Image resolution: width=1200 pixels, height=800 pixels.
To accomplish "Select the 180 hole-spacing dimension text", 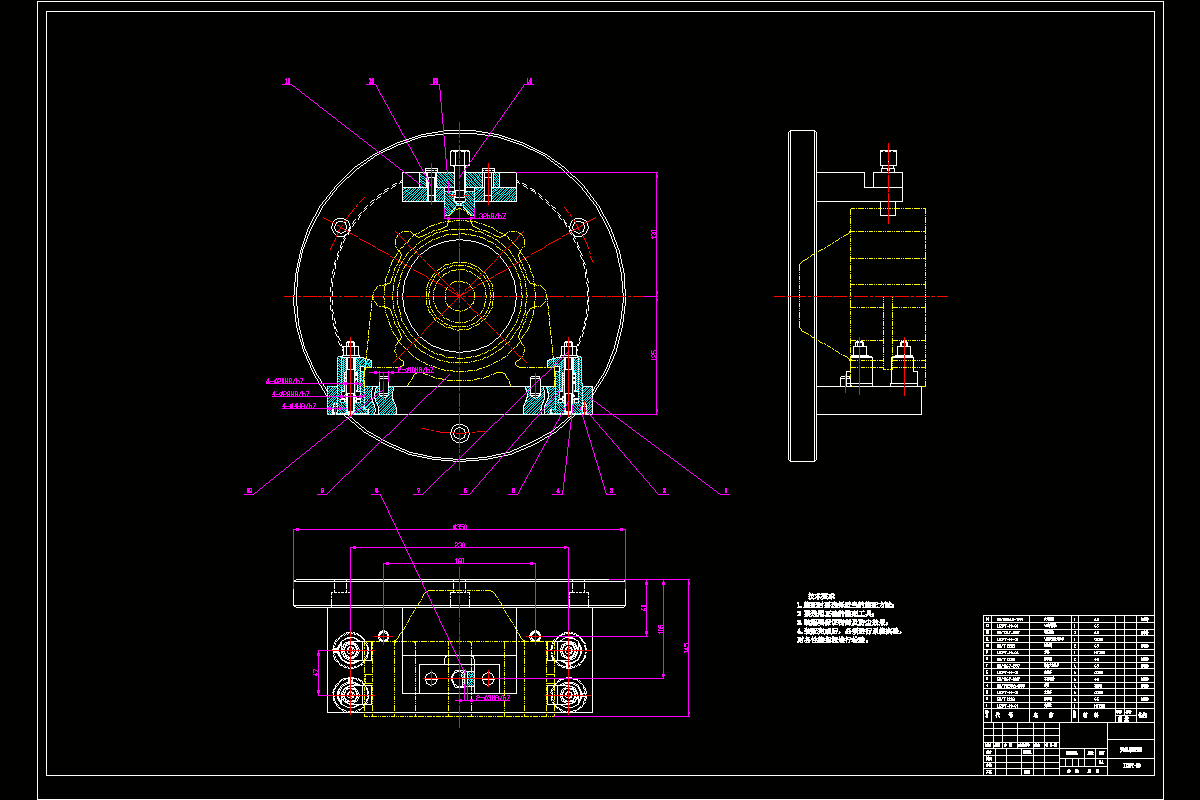I will click(x=460, y=561).
